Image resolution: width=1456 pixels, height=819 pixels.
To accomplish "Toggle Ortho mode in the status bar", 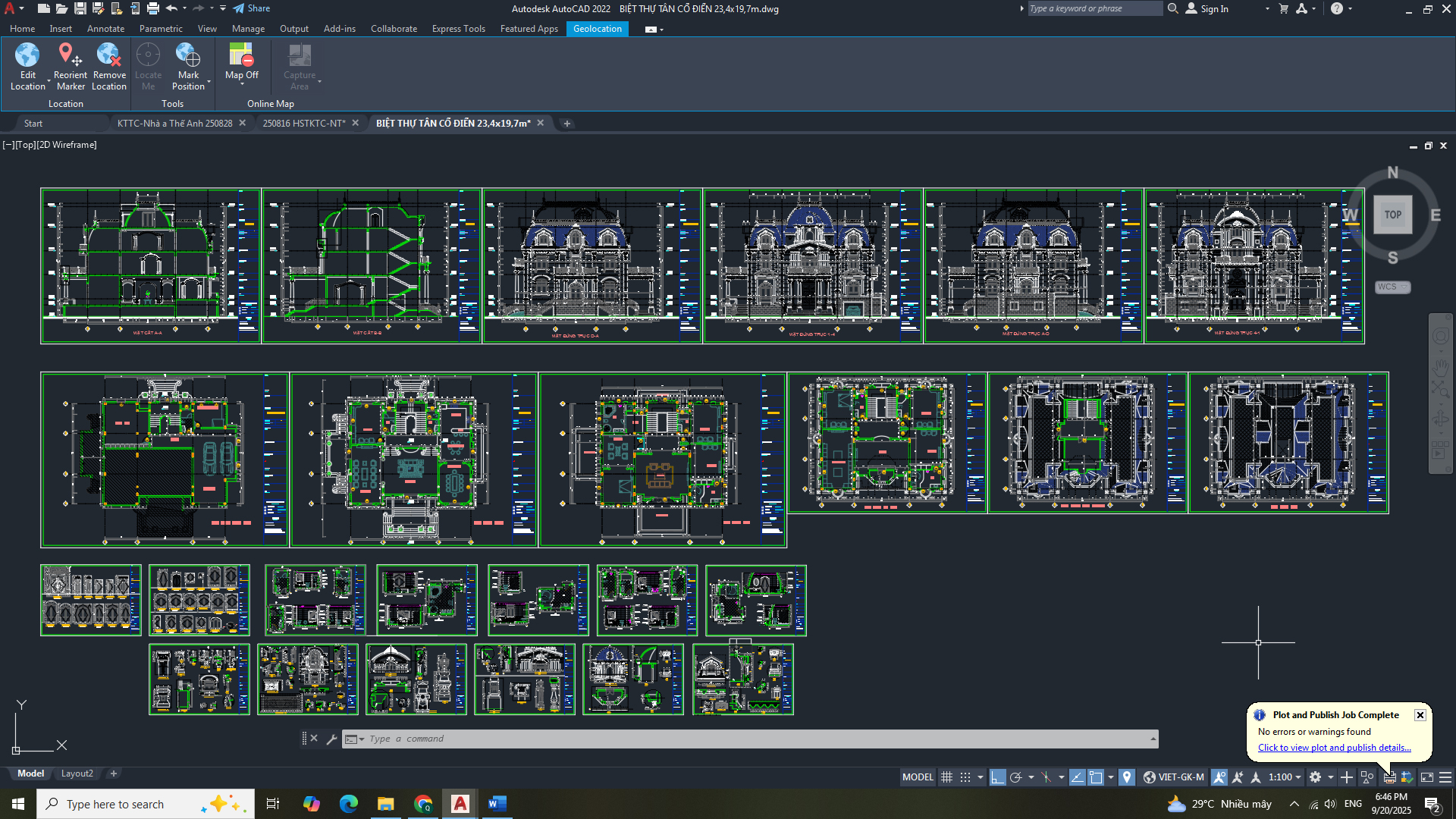I will click(x=997, y=777).
